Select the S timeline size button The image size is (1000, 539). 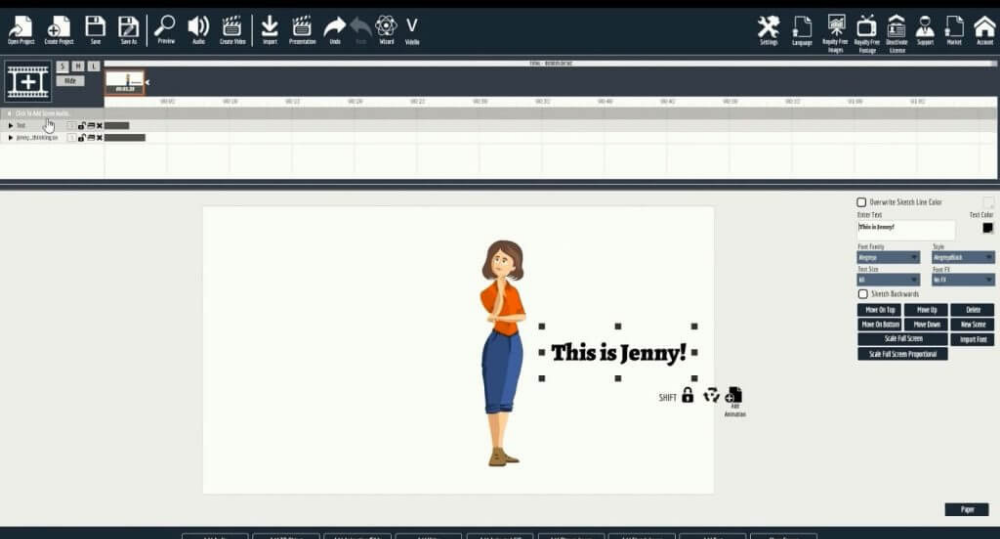[x=62, y=66]
